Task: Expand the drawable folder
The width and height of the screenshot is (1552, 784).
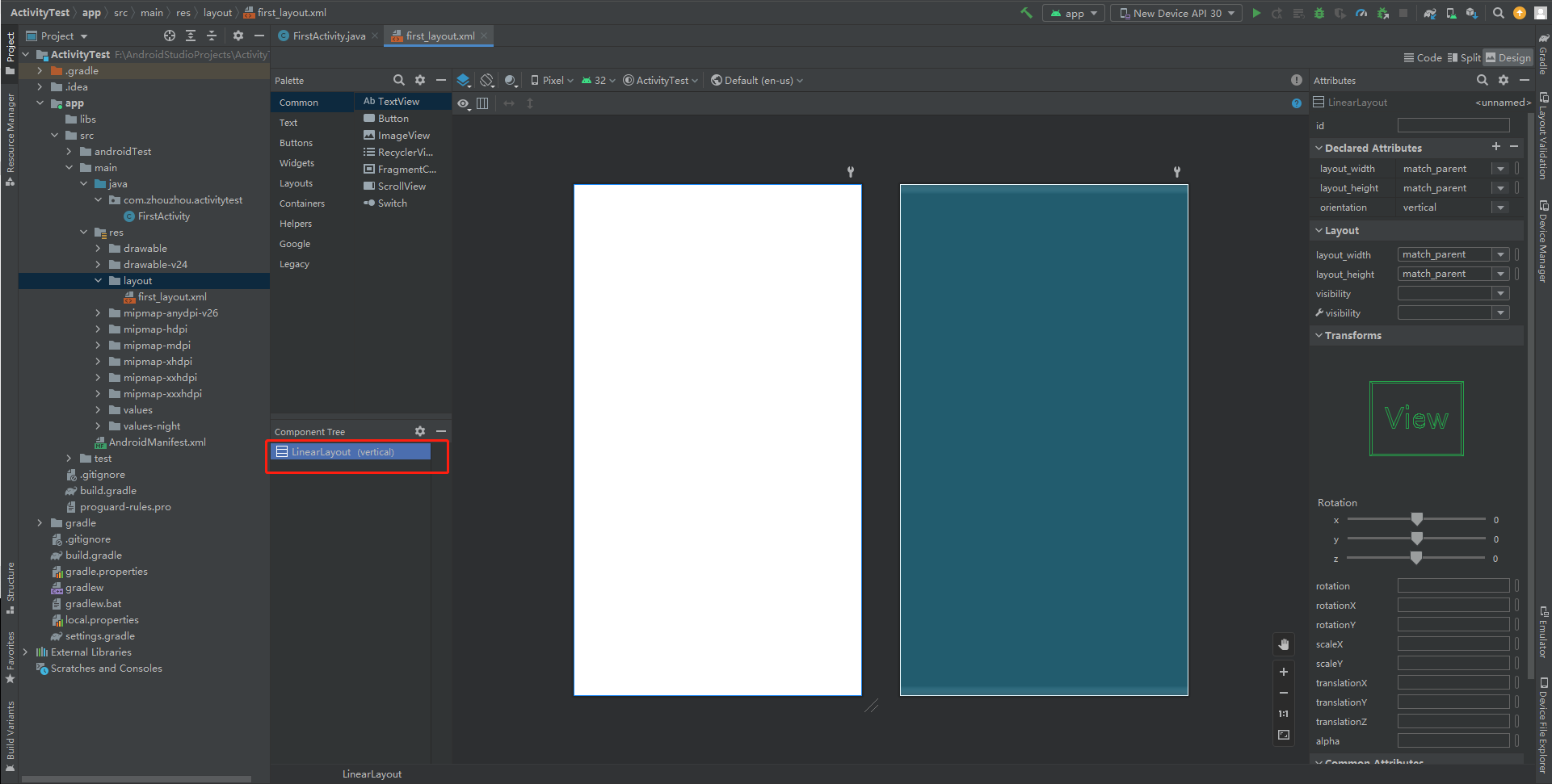Action: point(98,248)
